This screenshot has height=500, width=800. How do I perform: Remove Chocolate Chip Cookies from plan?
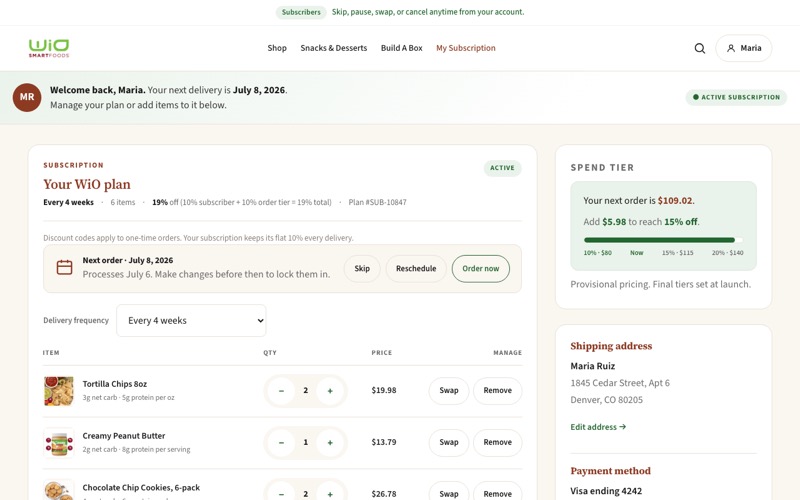[x=497, y=493]
